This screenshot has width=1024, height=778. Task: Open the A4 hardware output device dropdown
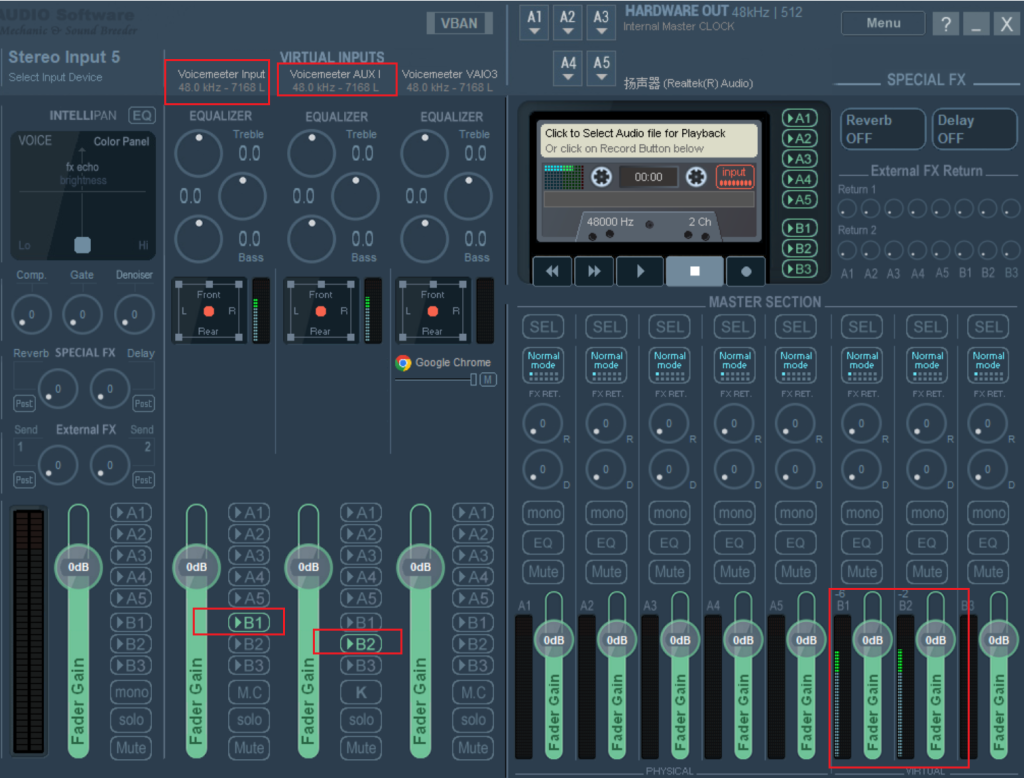point(568,68)
